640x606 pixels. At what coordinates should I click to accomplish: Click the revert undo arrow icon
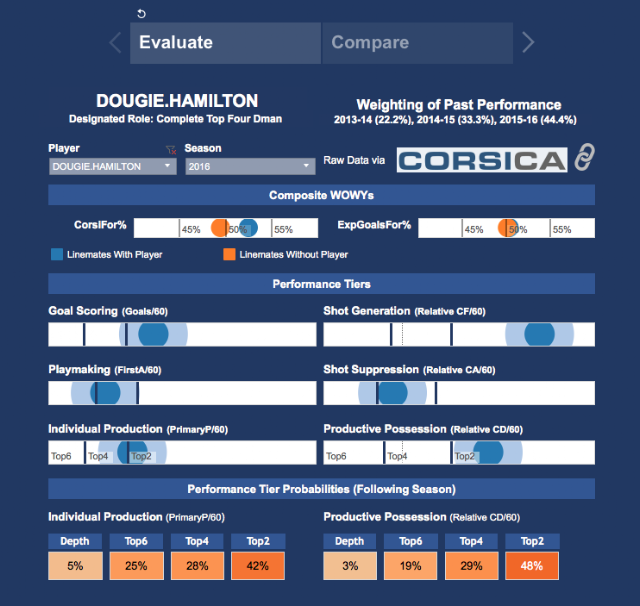[141, 14]
